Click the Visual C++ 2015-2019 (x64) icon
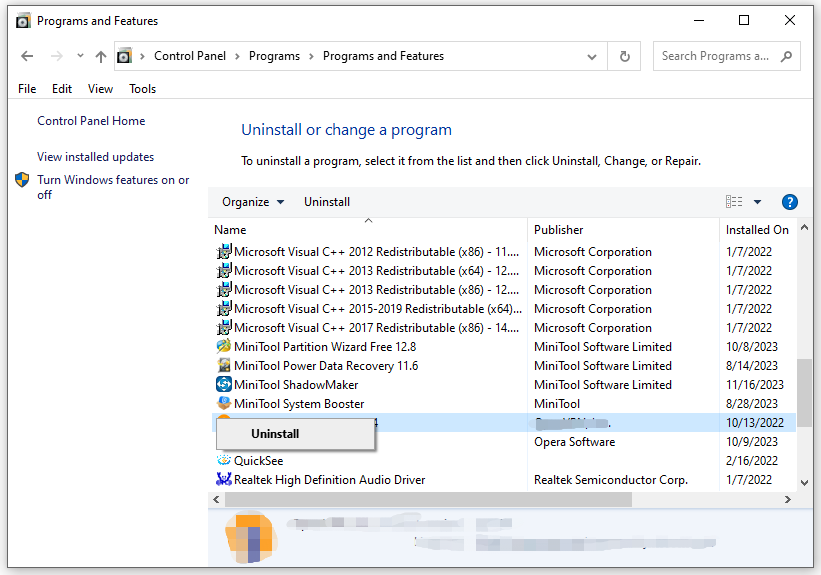This screenshot has width=821, height=575. [x=224, y=308]
